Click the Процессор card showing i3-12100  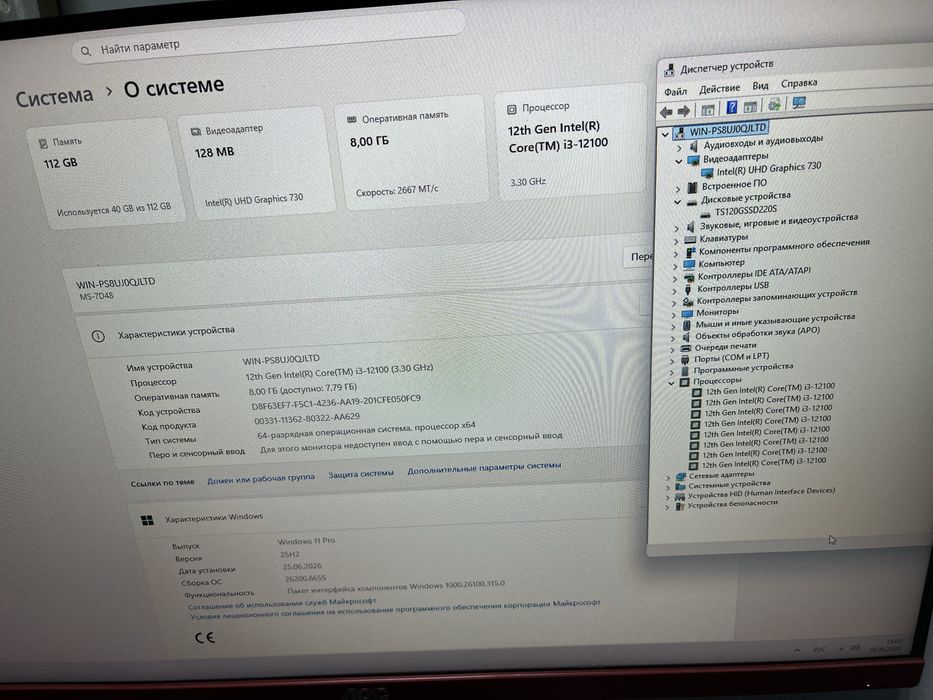click(572, 143)
